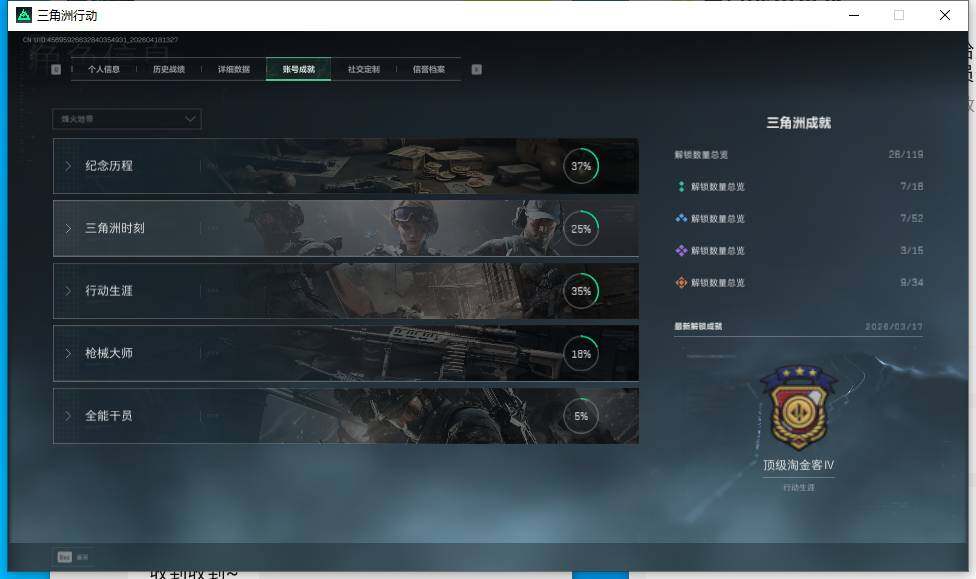
Task: Click the previous-tab key icon left of 个人信息
Action: point(56,69)
